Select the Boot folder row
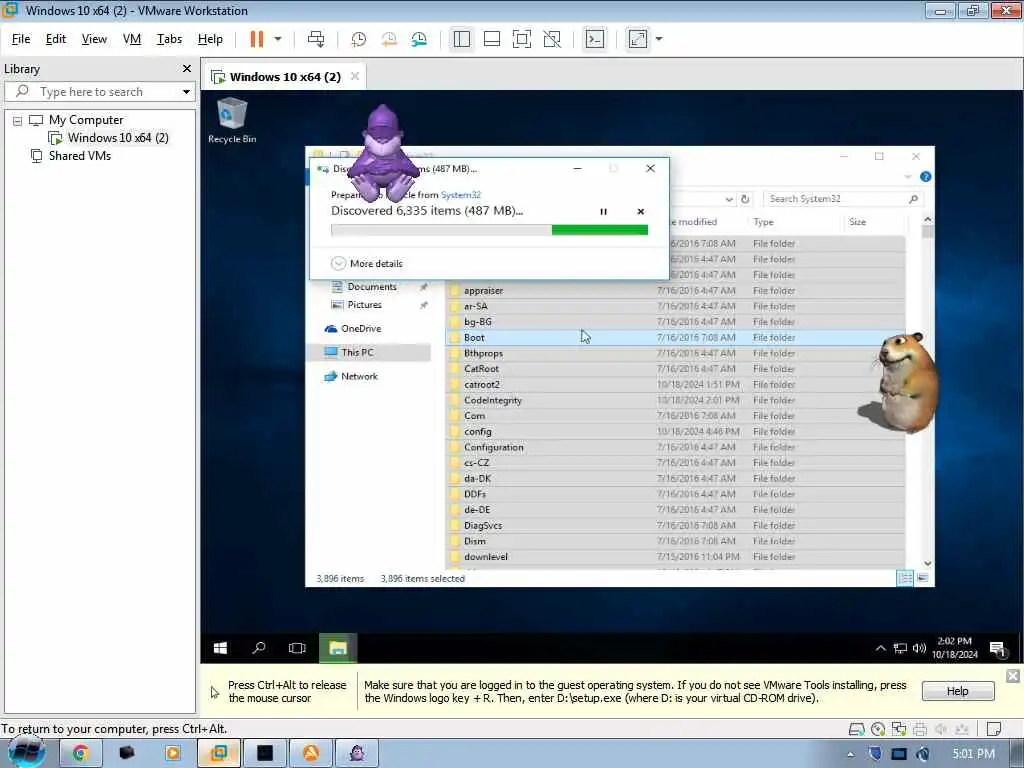This screenshot has height=768, width=1024. coord(676,338)
